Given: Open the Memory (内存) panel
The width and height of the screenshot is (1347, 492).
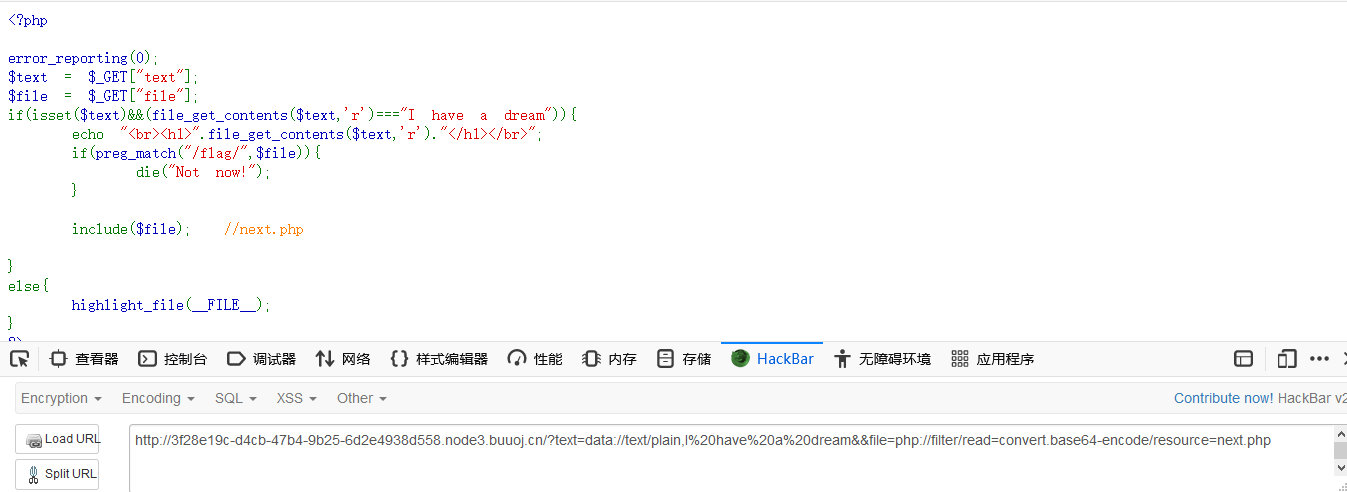Looking at the screenshot, I should 609,359.
